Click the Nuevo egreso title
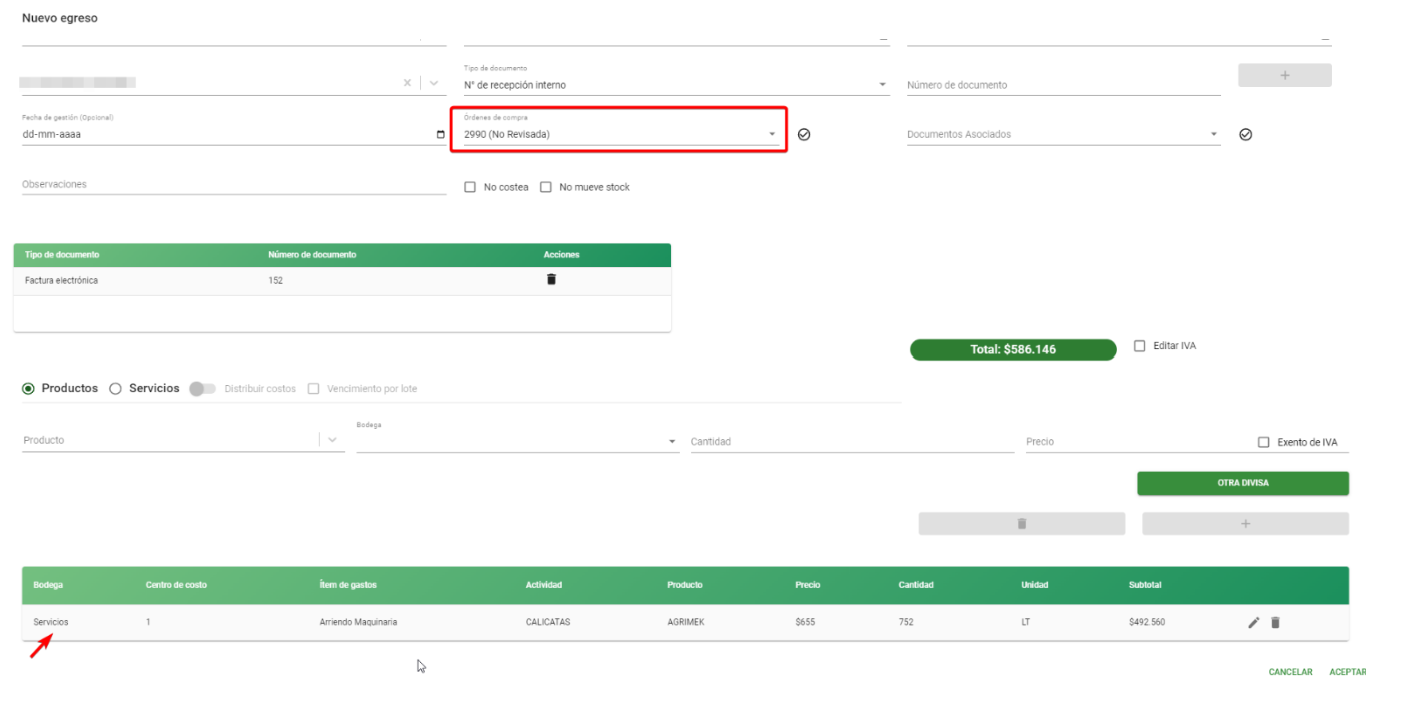The height and width of the screenshot is (712, 1414). pos(60,18)
